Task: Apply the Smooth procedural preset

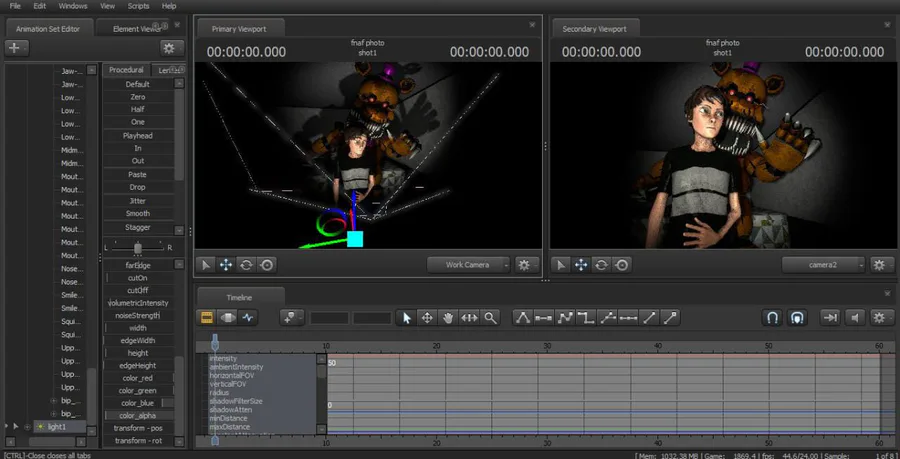Action: click(x=138, y=213)
